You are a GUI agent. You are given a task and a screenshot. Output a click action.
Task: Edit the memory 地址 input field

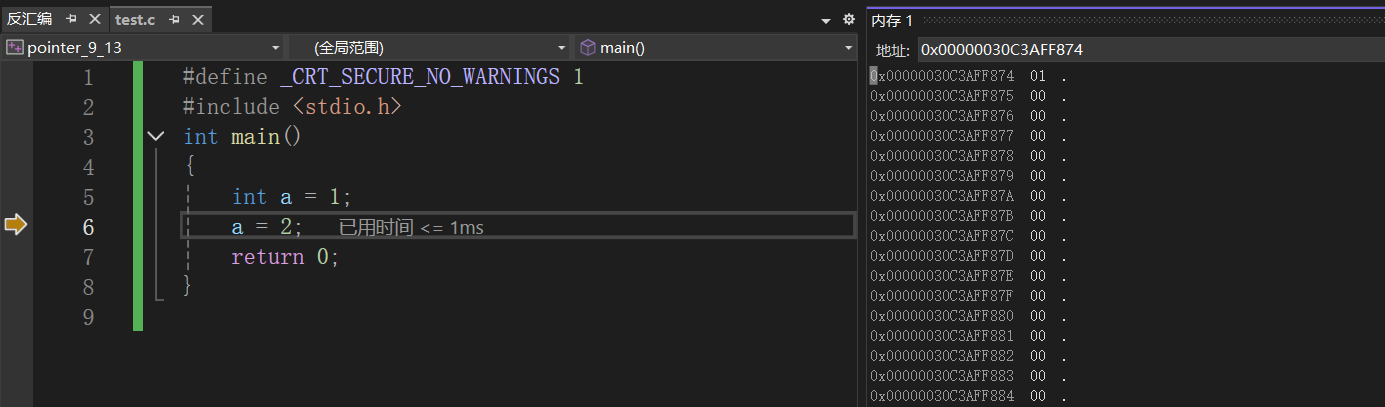(x=1150, y=50)
